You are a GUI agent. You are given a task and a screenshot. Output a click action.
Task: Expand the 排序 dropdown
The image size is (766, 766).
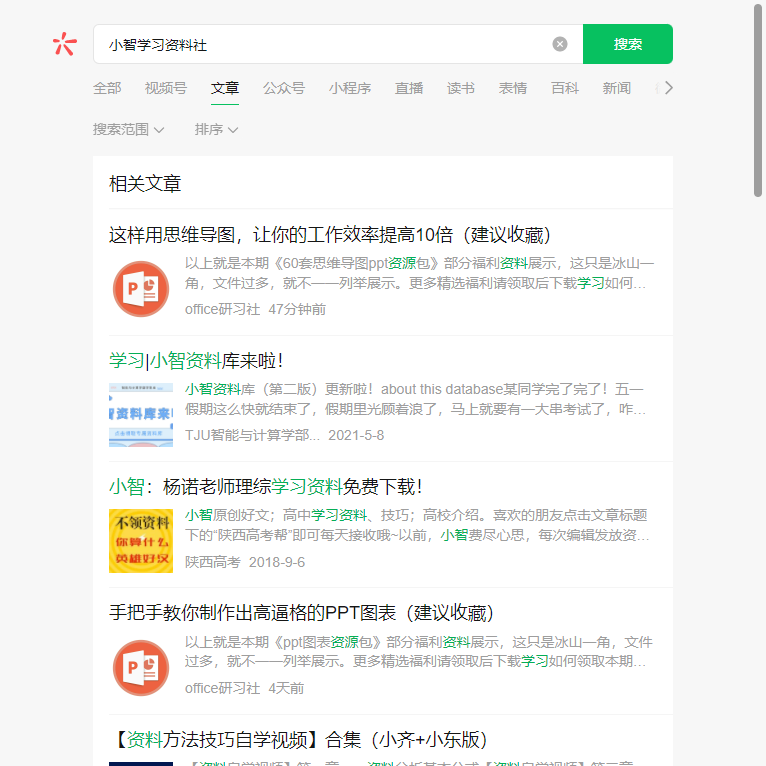click(216, 129)
